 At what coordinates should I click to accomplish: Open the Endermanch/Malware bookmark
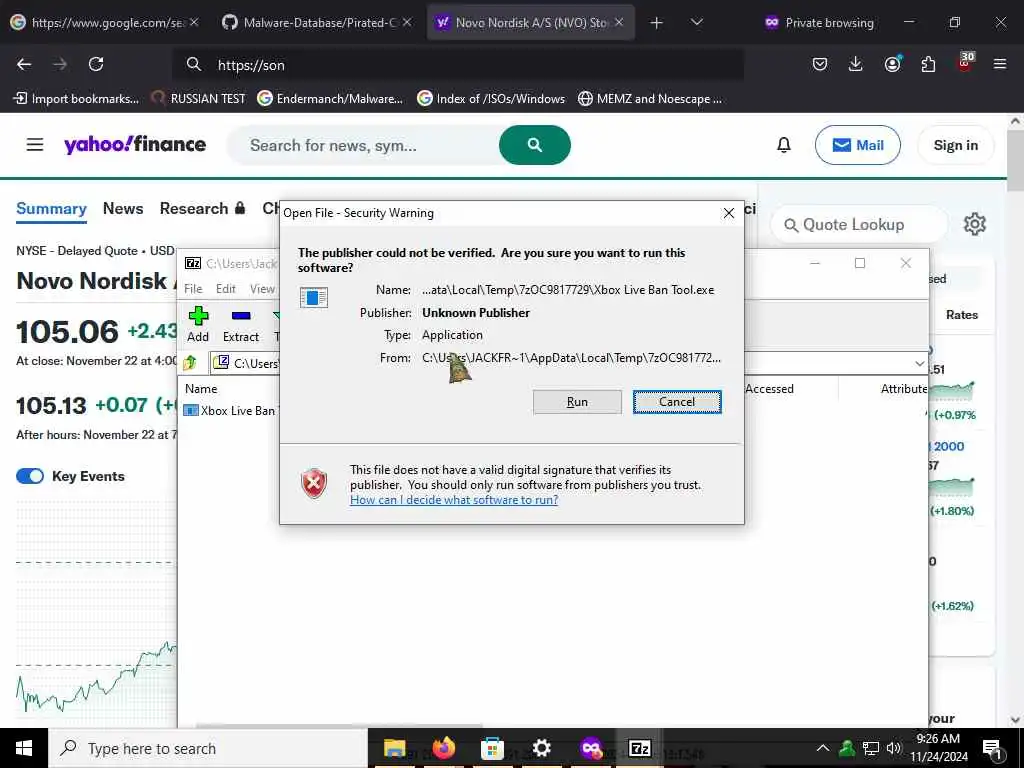[x=330, y=99]
